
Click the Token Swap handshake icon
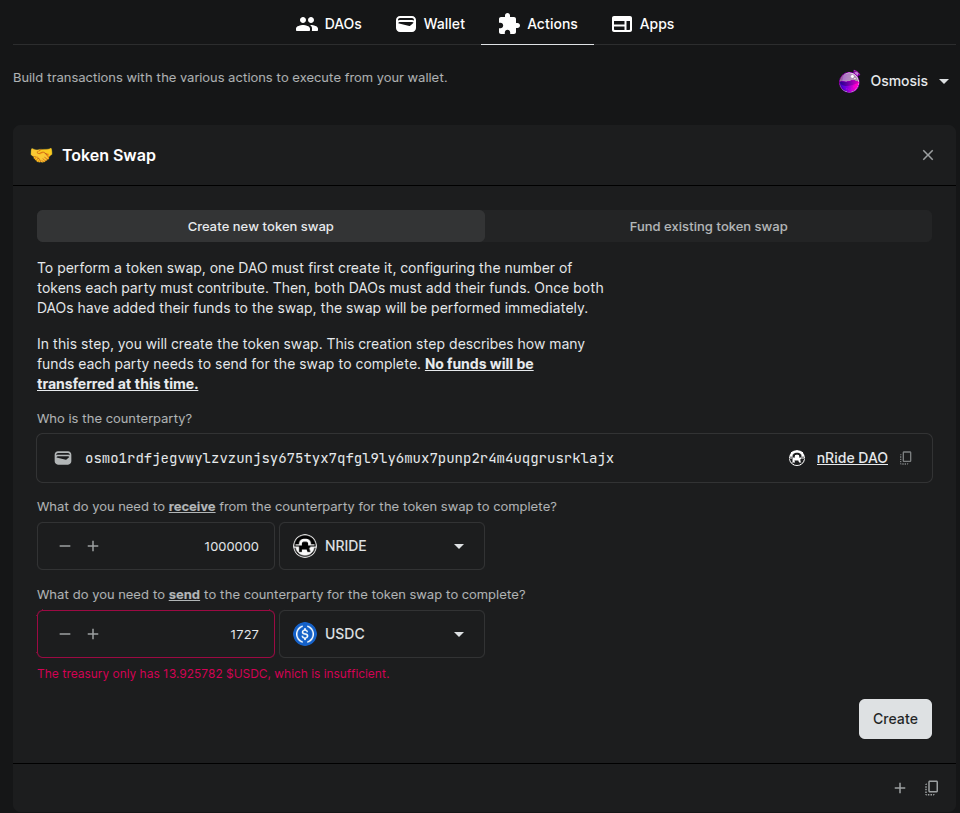(42, 155)
